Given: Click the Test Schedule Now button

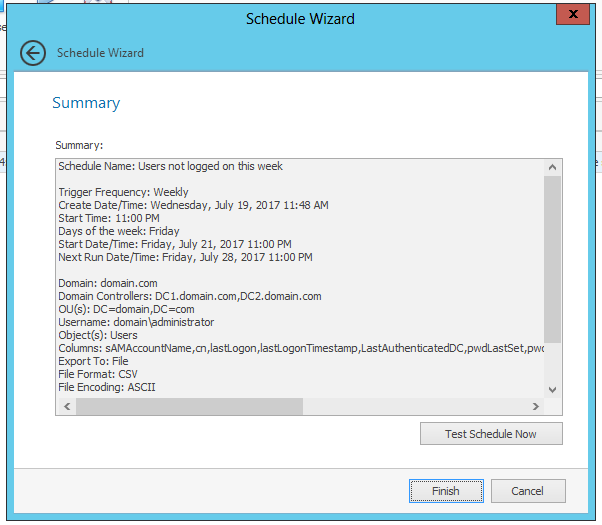Looking at the screenshot, I should [491, 434].
